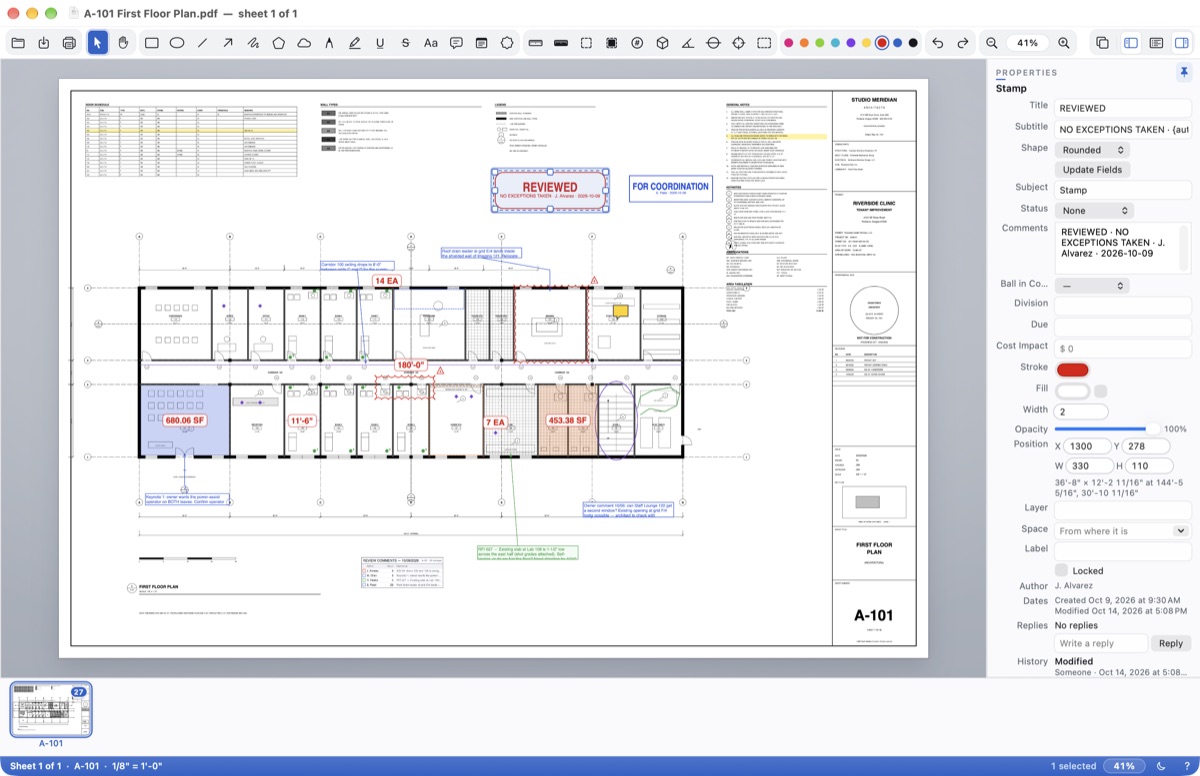Click the open file folder icon
The image size is (1200, 776).
pos(18,43)
